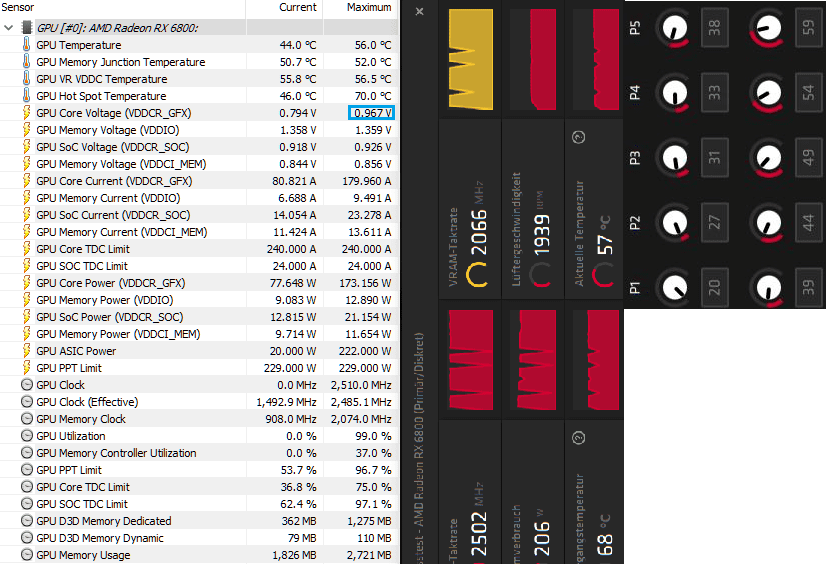Viewport: 826px width, 564px height.
Task: Edit the P2 fan value field showing 27
Action: coord(714,222)
